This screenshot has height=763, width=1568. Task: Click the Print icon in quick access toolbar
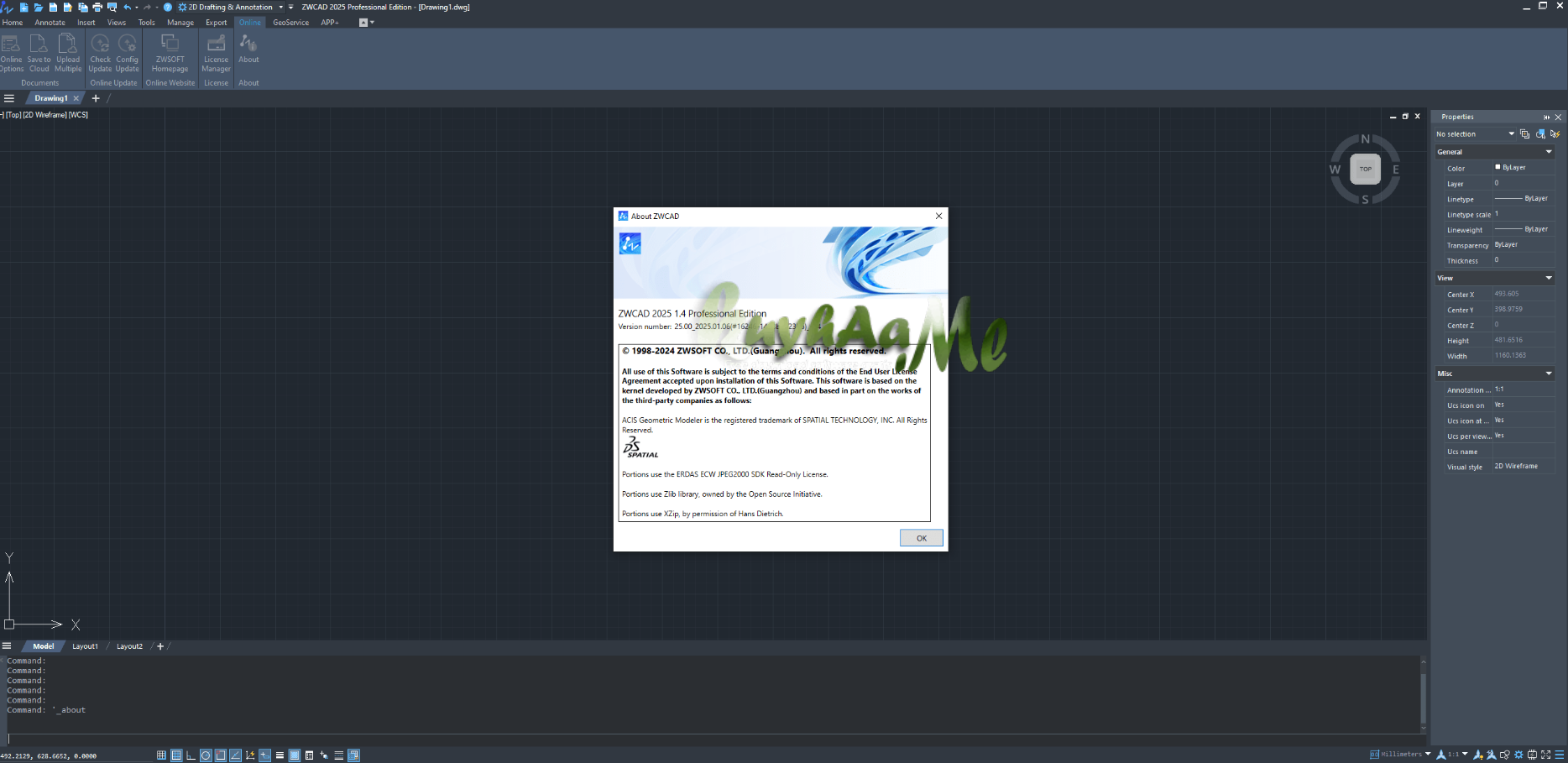point(97,7)
